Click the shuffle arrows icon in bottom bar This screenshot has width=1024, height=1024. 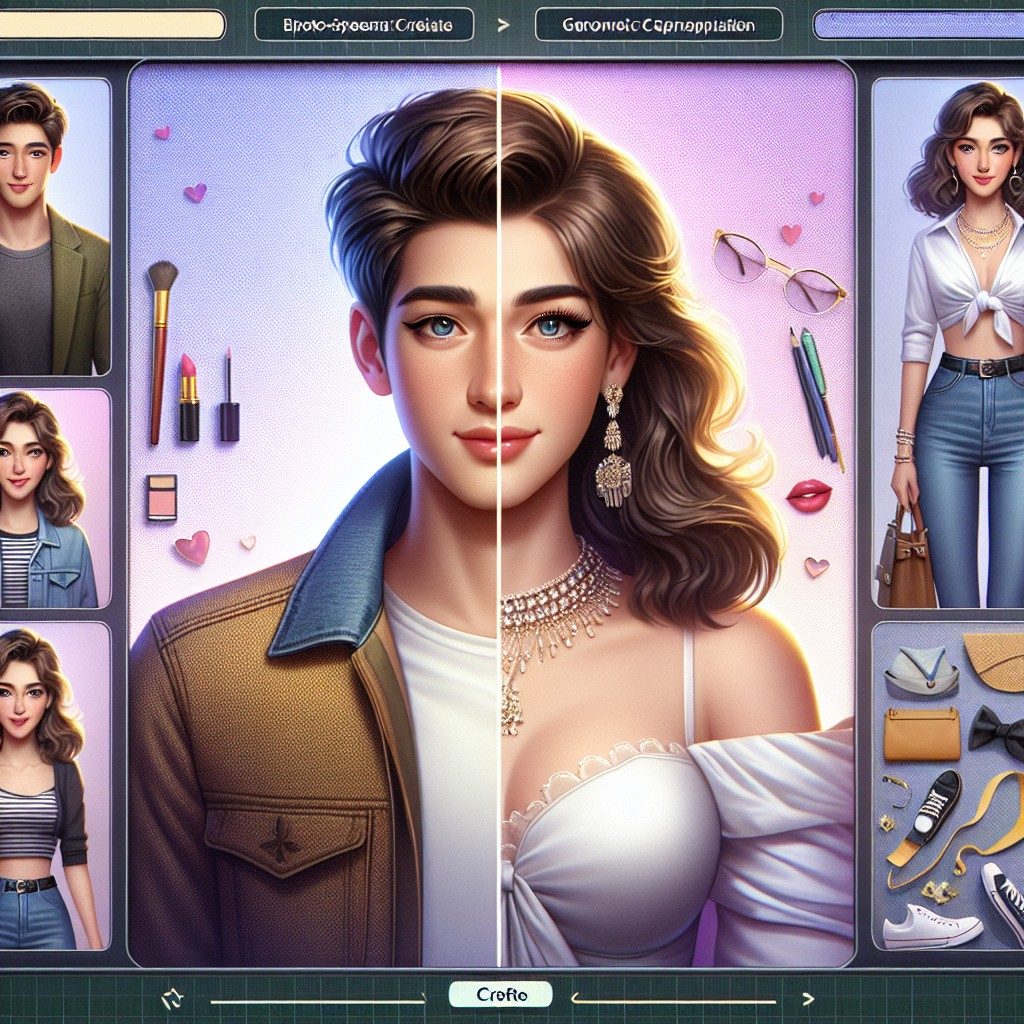(x=170, y=996)
